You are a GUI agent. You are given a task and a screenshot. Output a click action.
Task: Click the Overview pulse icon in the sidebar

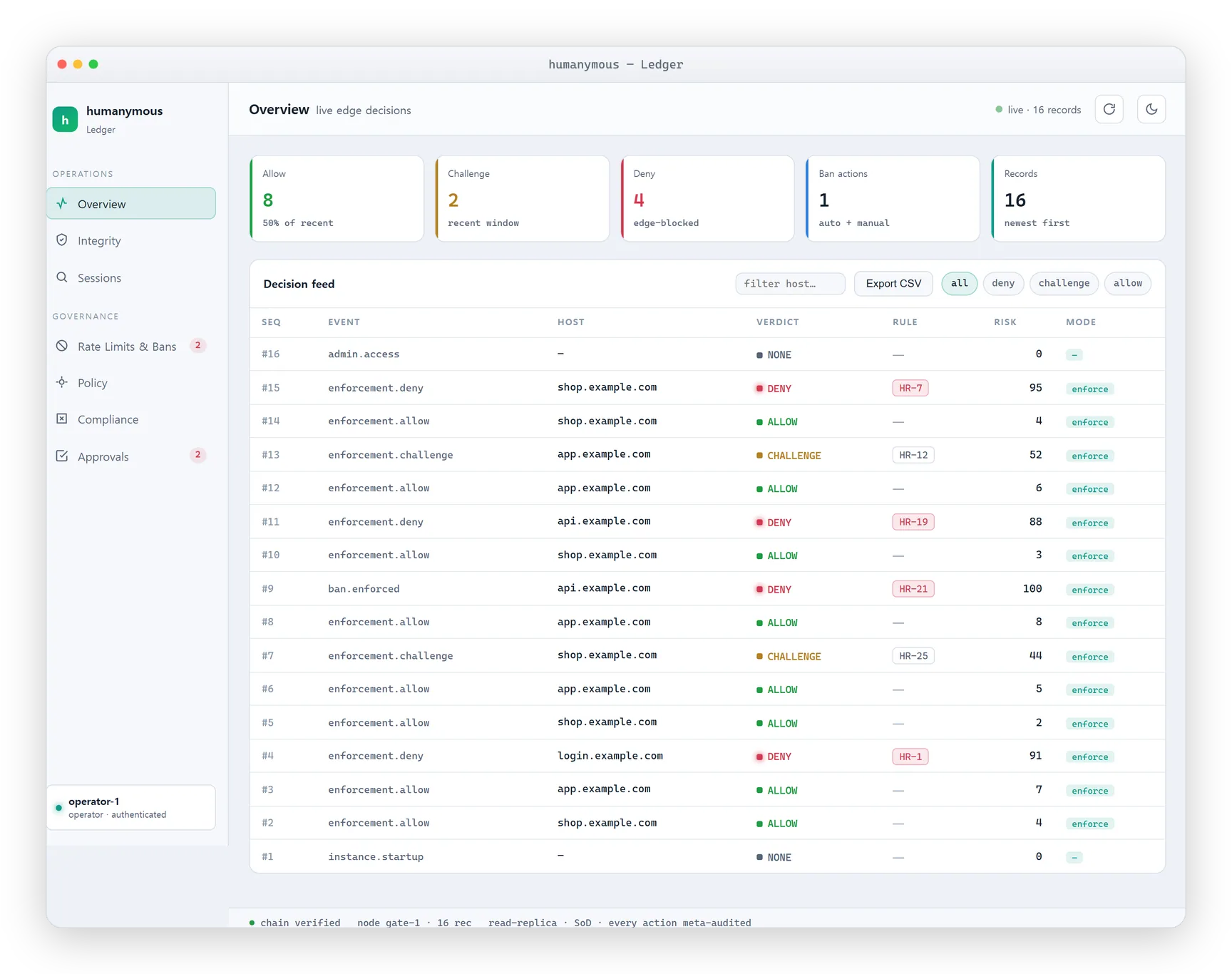pyautogui.click(x=63, y=204)
